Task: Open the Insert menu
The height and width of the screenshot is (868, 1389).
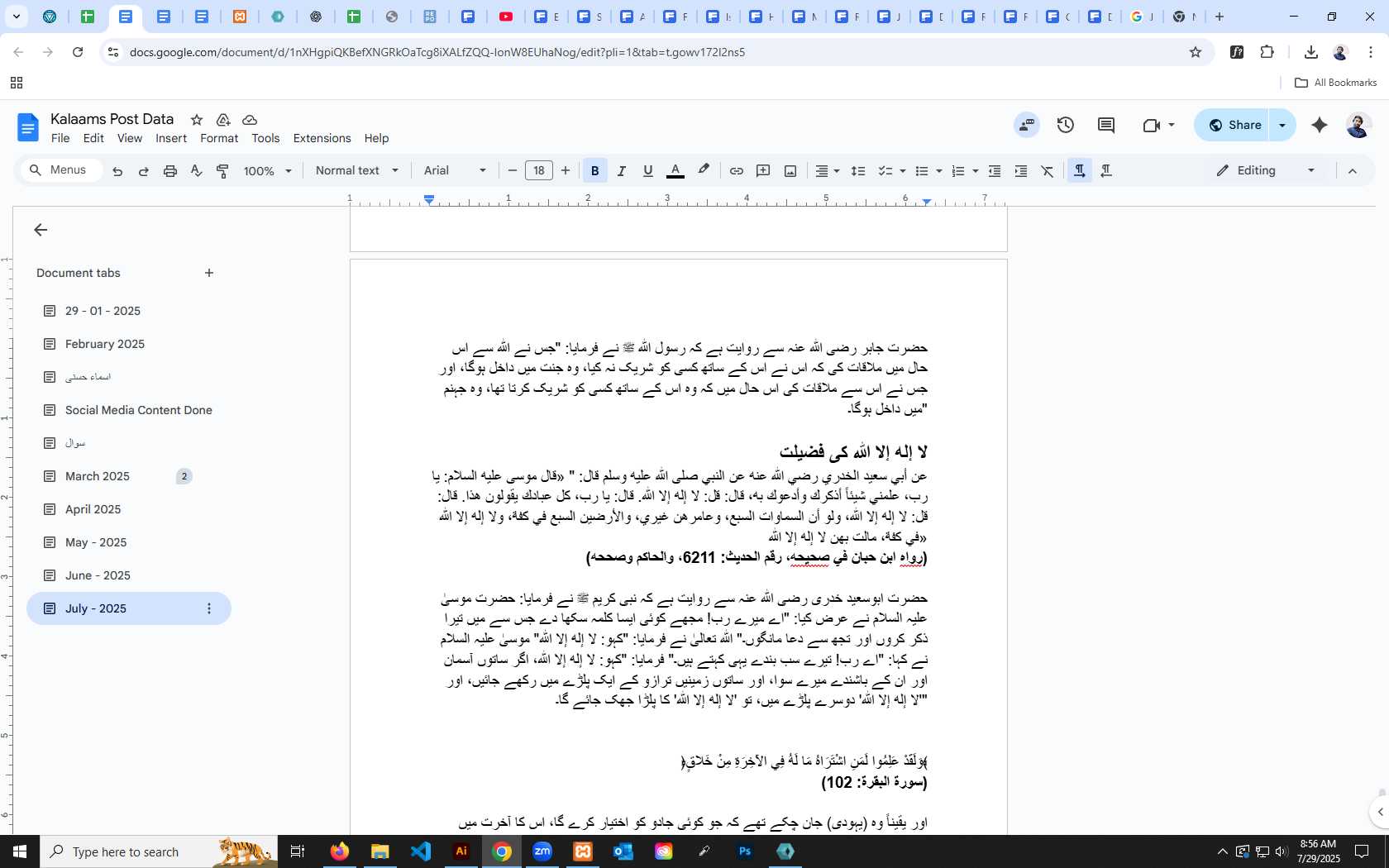Action: coord(171,139)
